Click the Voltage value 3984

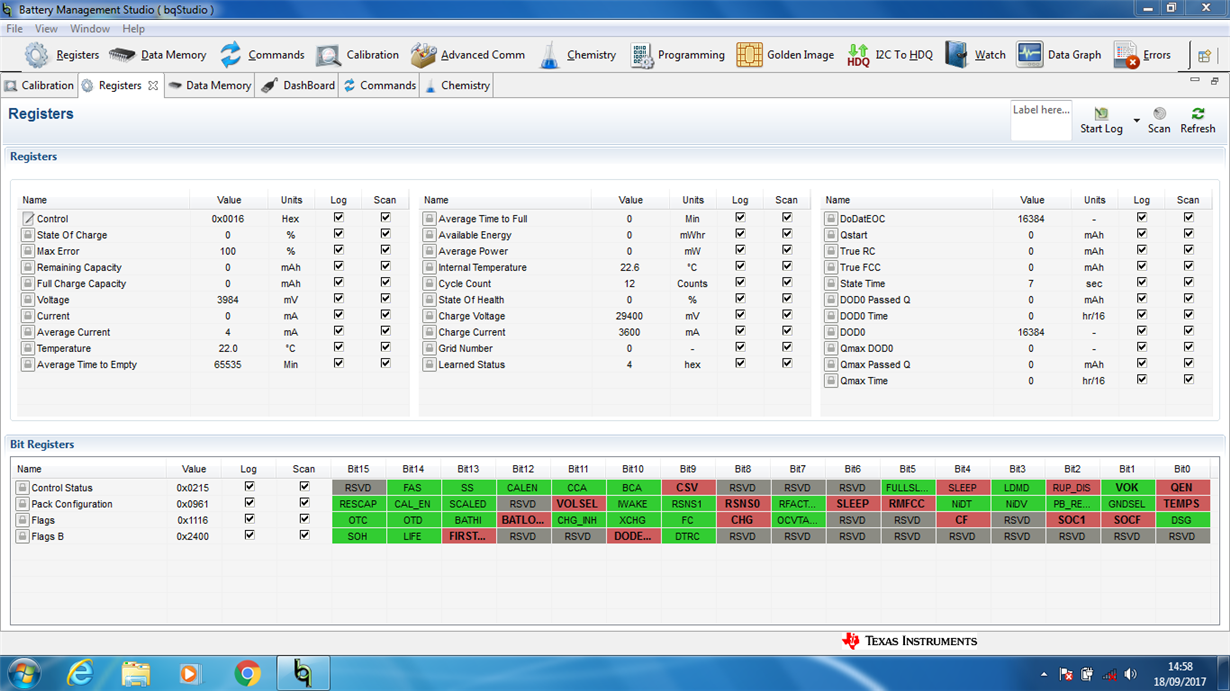point(228,300)
